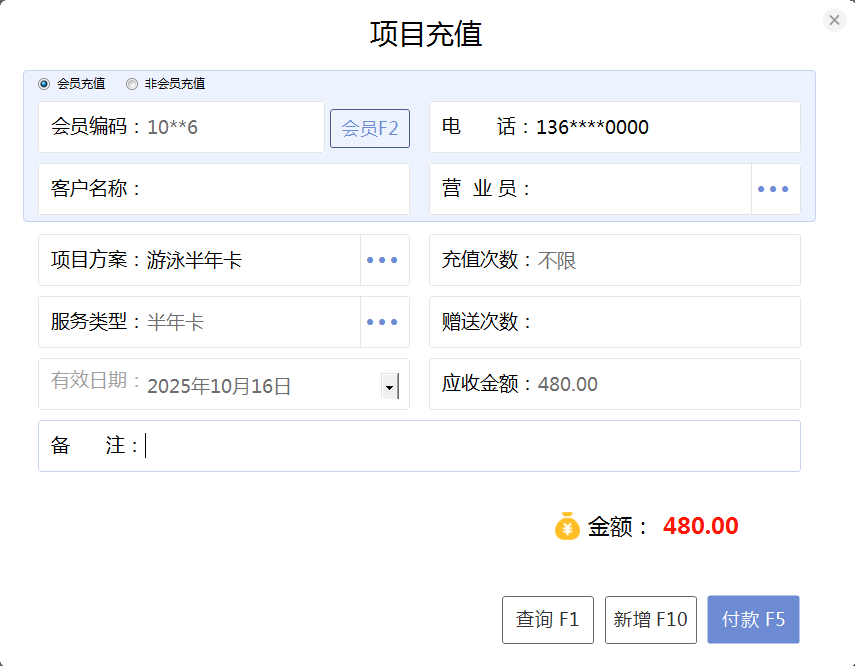The width and height of the screenshot is (855, 666).
Task: Click the gold money bag icon
Action: [x=567, y=526]
